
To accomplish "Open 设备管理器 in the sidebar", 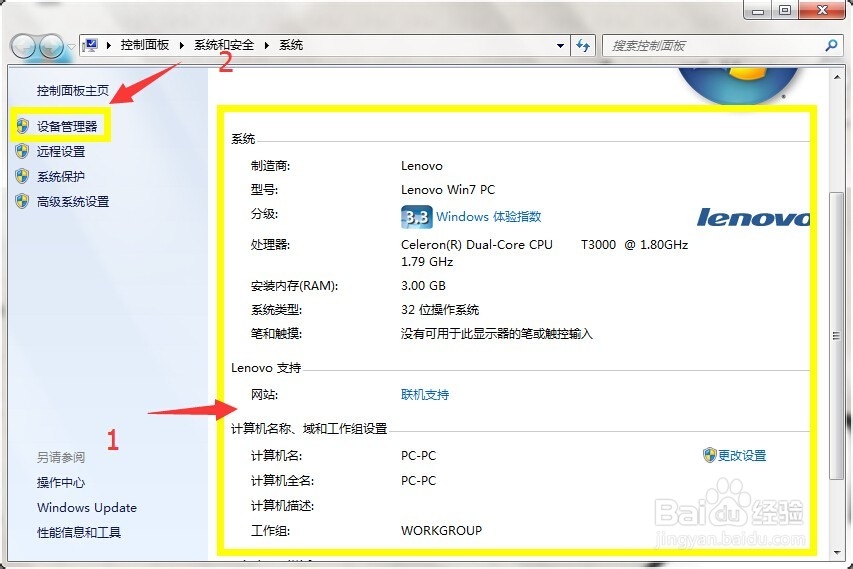I will pyautogui.click(x=67, y=126).
